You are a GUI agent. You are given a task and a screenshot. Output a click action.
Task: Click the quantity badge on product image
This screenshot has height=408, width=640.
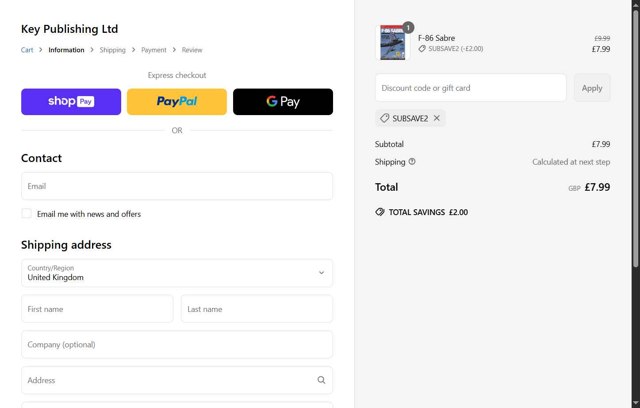point(408,27)
